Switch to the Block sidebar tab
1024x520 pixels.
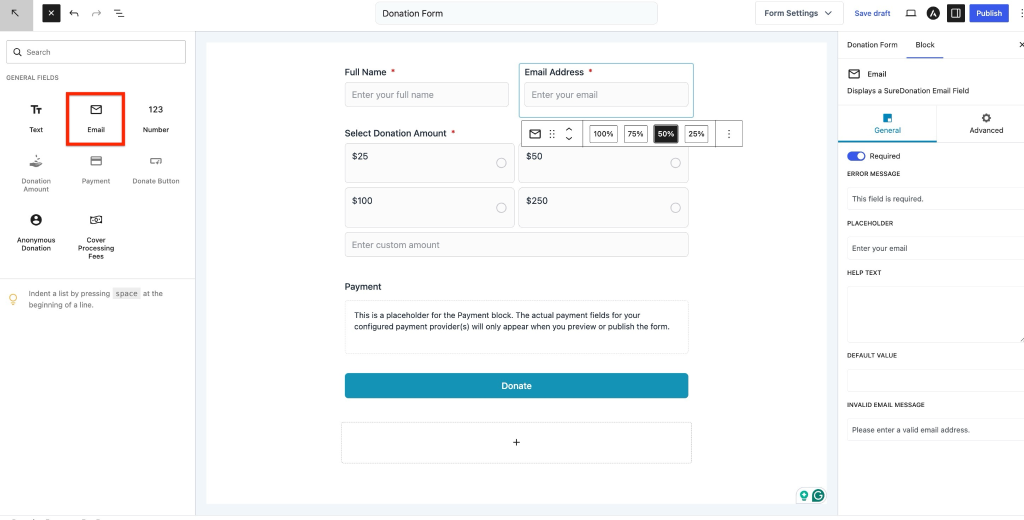pyautogui.click(x=925, y=45)
